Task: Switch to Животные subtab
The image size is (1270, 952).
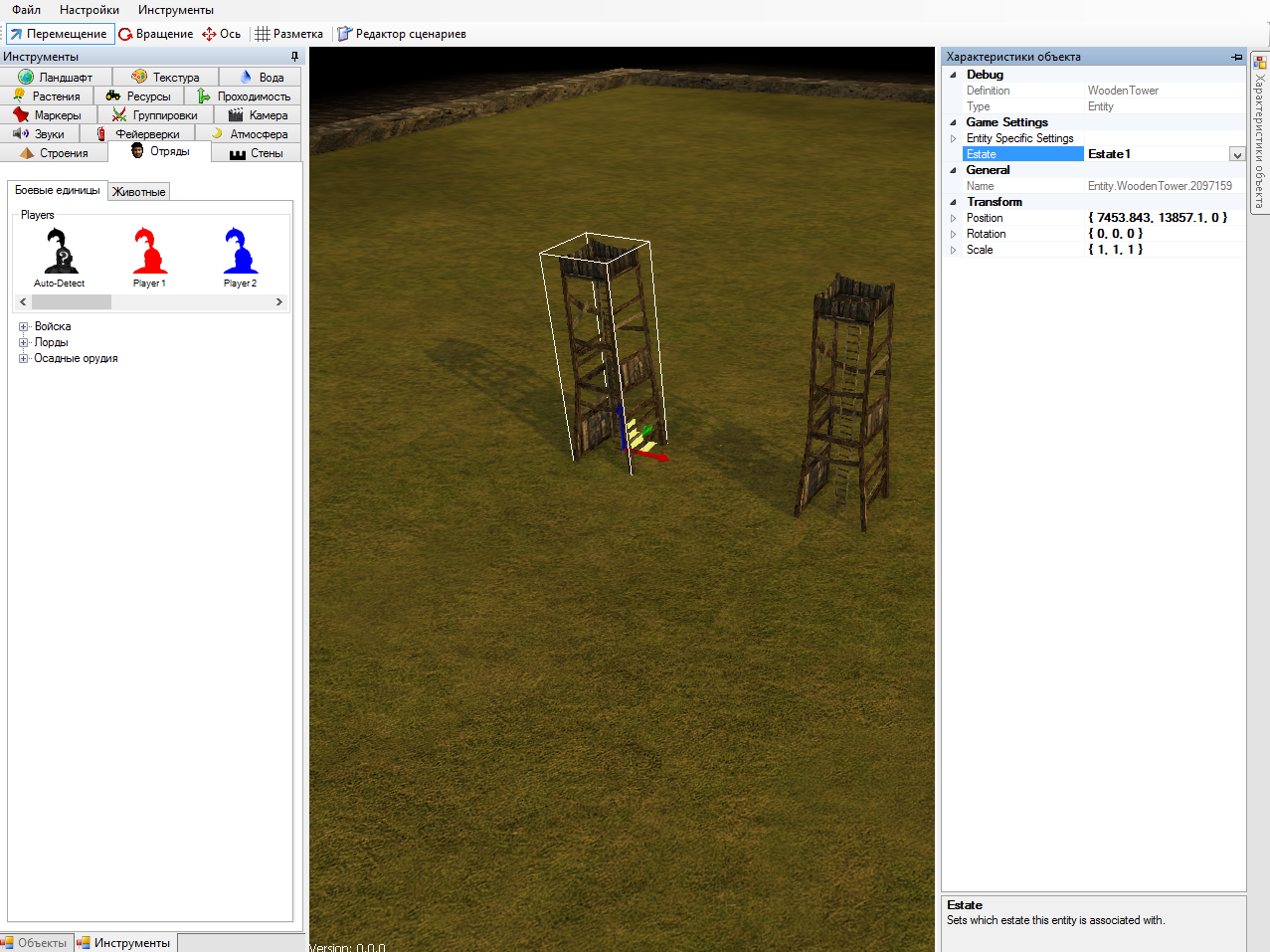Action: click(138, 191)
